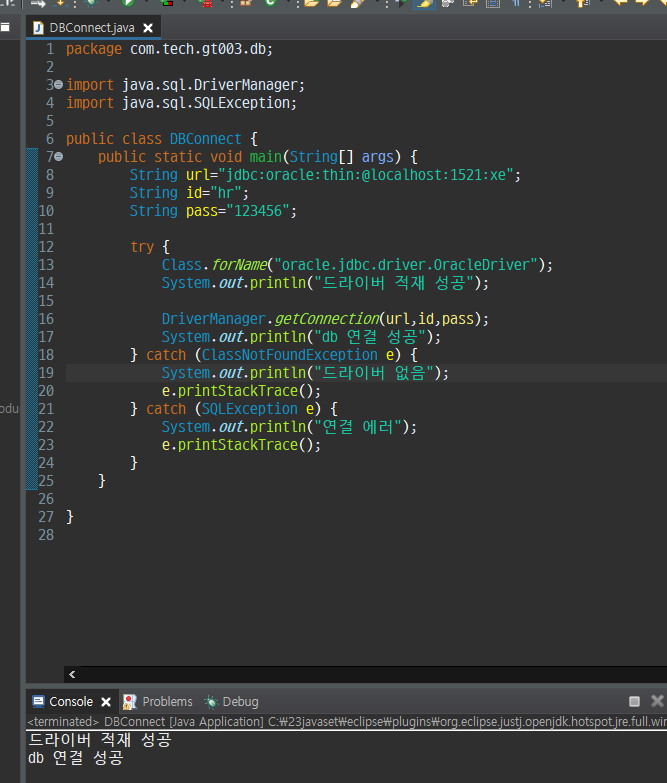Click the String[] args parameter on line 7
The image size is (667, 783).
[x=341, y=157]
